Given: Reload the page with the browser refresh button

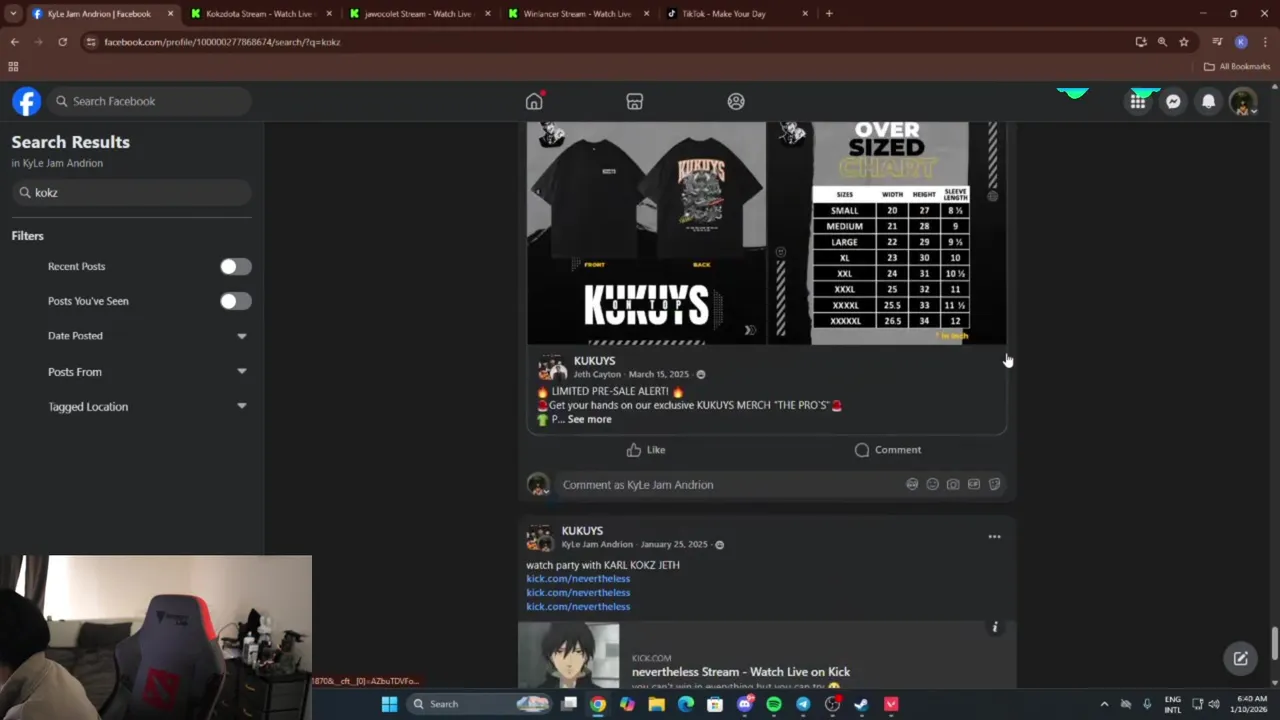Looking at the screenshot, I should (x=62, y=42).
